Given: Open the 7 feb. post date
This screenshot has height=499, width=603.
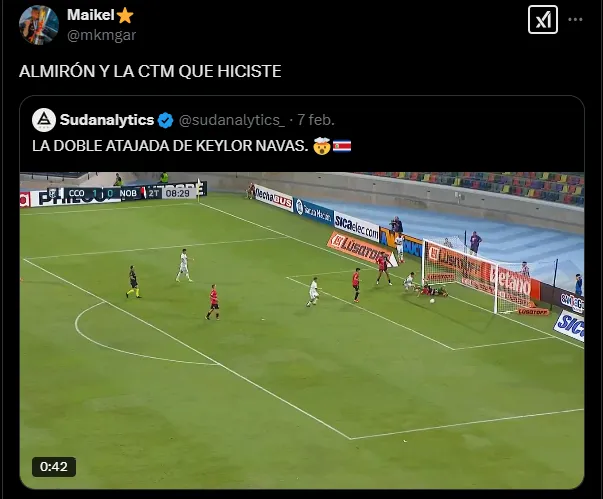Looking at the screenshot, I should coord(316,120).
